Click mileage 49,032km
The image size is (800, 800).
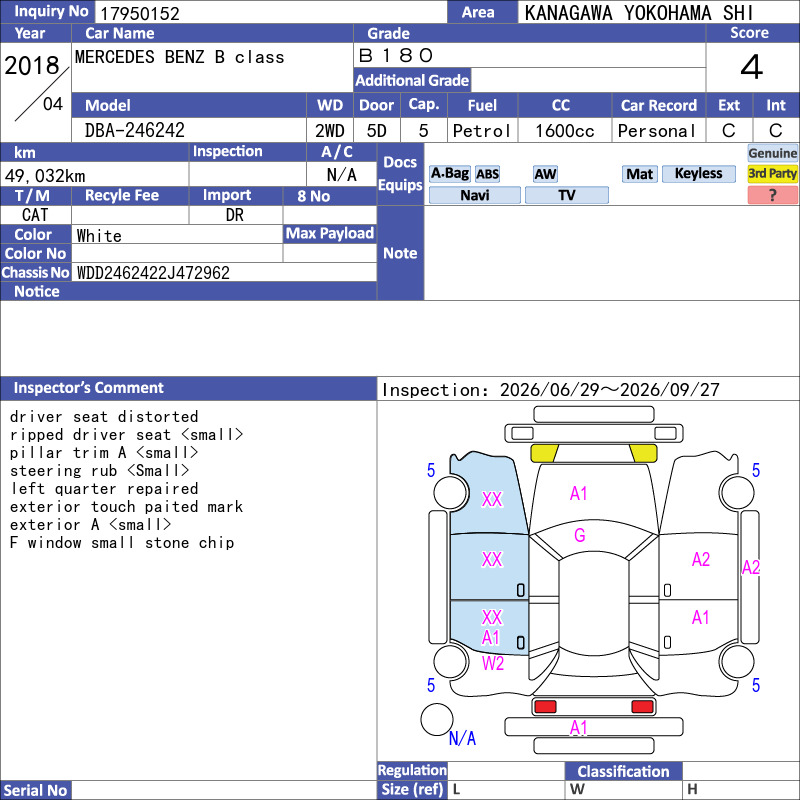pyautogui.click(x=45, y=176)
